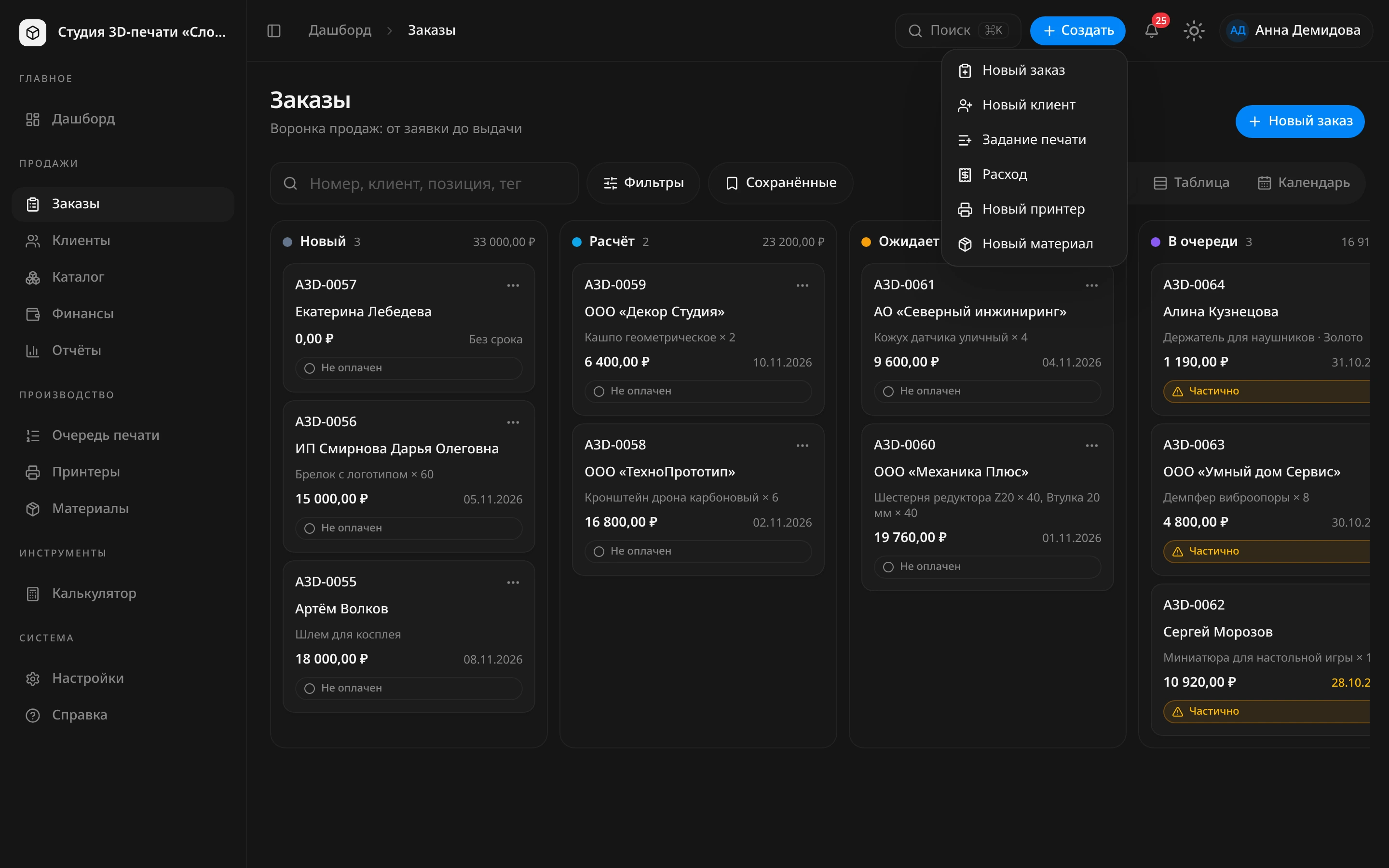Open Калькулятор tool
1389x868 pixels.
123,594
